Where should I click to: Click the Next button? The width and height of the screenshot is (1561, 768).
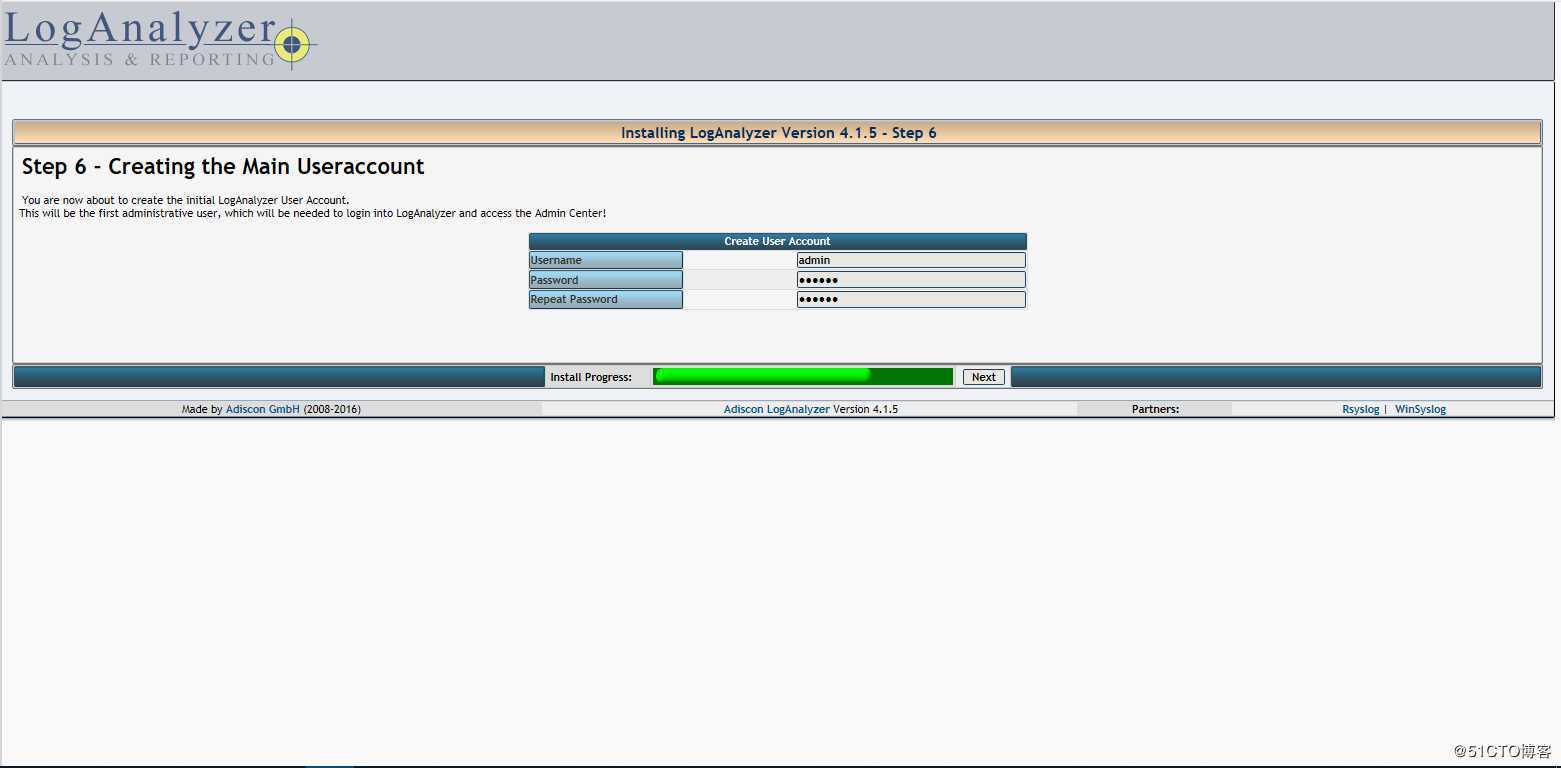(x=984, y=377)
